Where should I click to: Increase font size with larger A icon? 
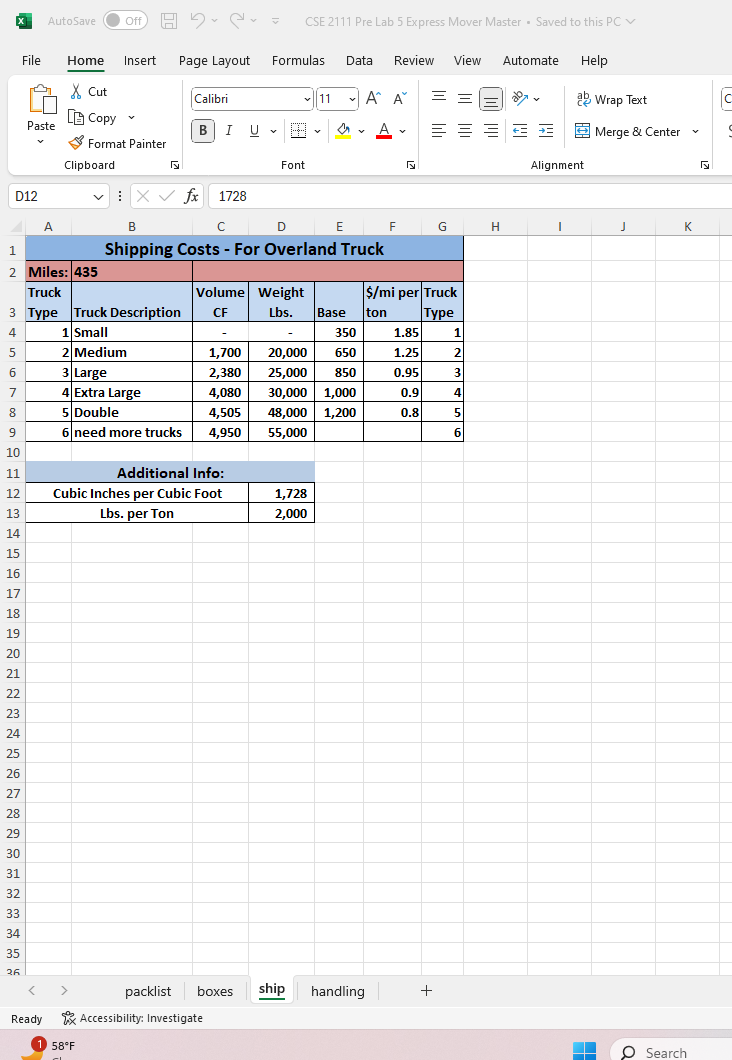point(373,99)
